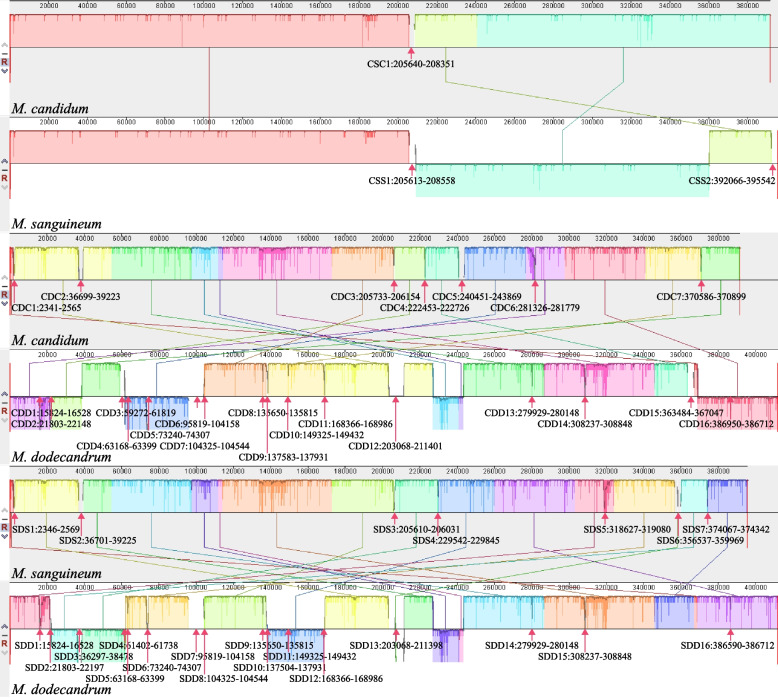Click move-down arrow of the SDS1 genome panel
The image size is (778, 698).
4,536
